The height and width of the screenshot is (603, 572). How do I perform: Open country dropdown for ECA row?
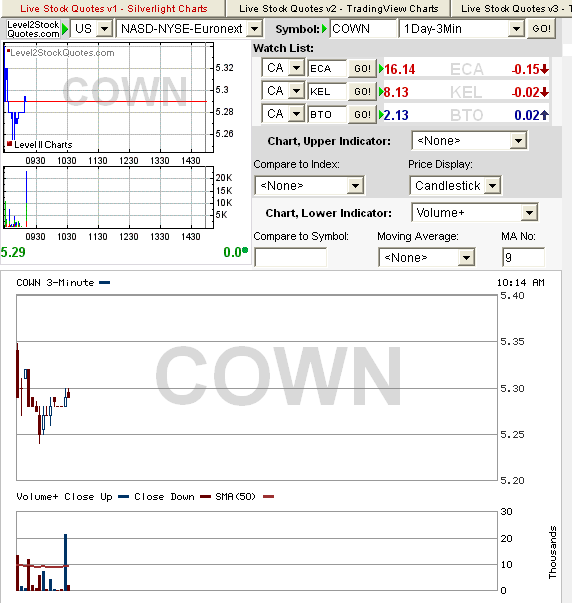pyautogui.click(x=283, y=68)
